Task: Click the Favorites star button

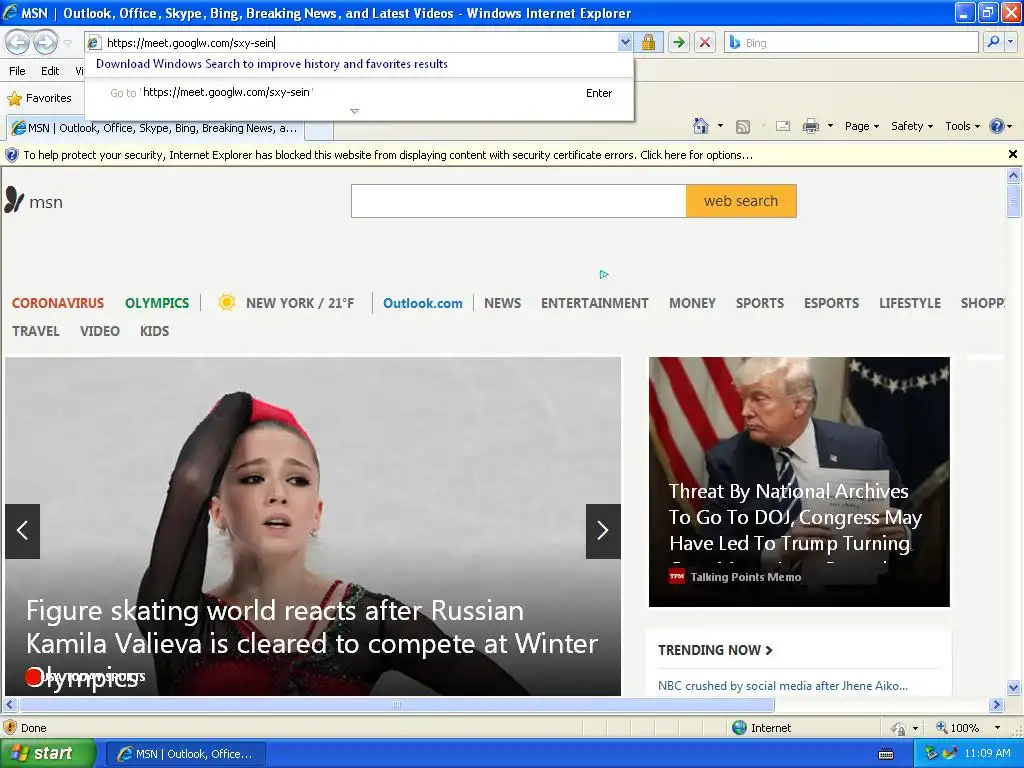Action: coord(39,98)
